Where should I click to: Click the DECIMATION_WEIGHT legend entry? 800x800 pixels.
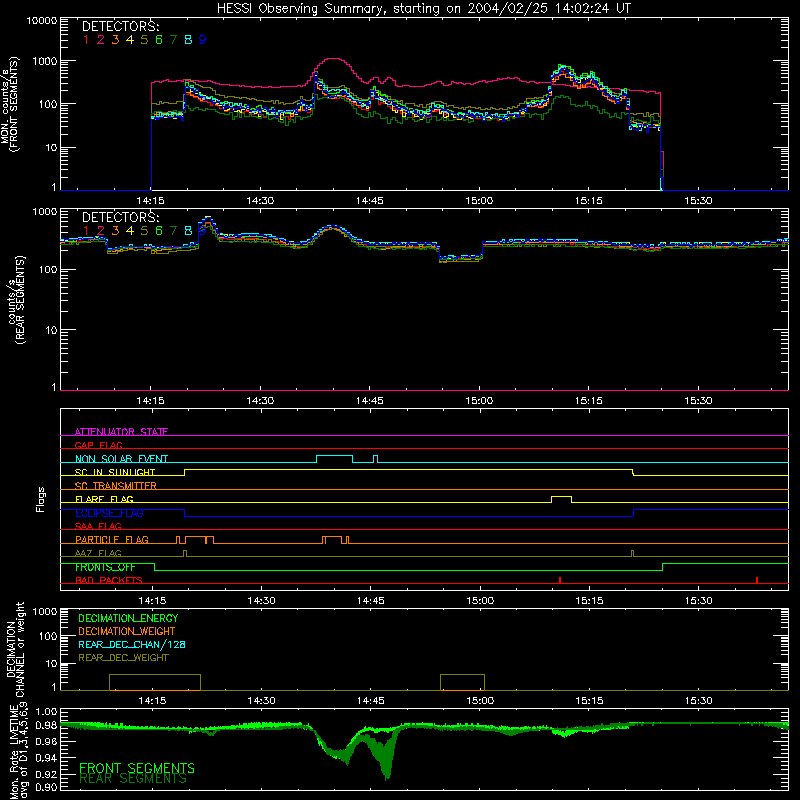click(127, 631)
